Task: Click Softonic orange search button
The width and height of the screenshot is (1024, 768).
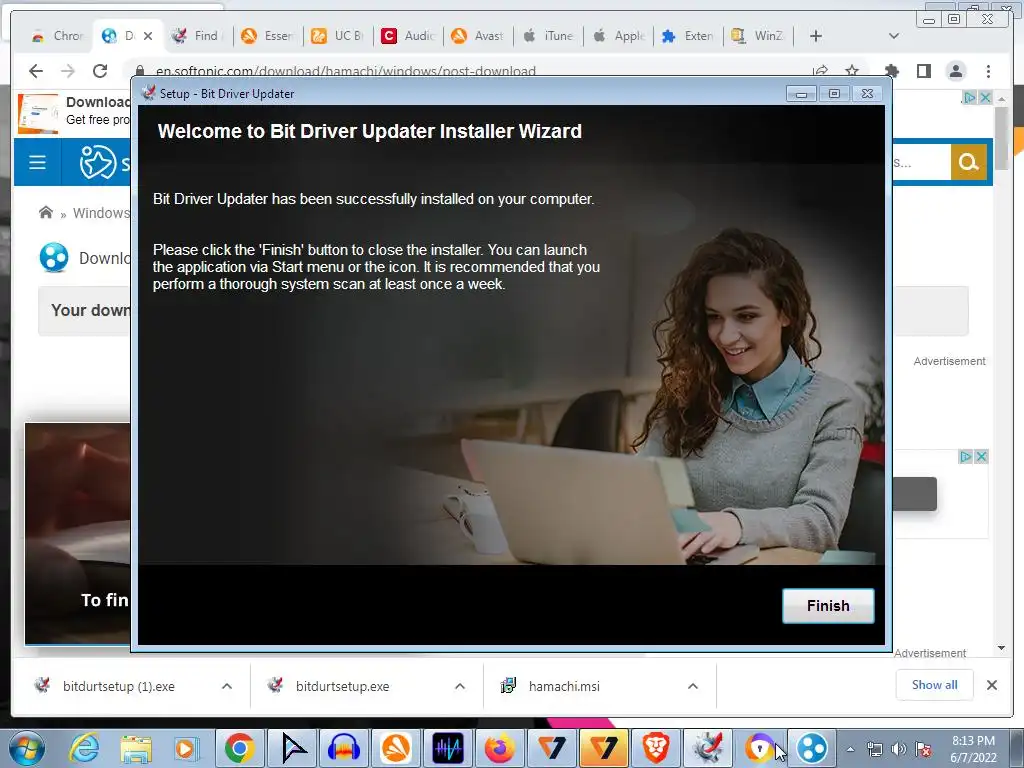Action: (968, 162)
